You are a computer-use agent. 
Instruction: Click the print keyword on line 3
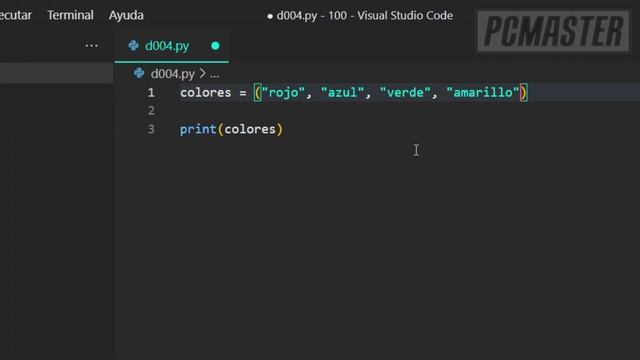pos(198,129)
